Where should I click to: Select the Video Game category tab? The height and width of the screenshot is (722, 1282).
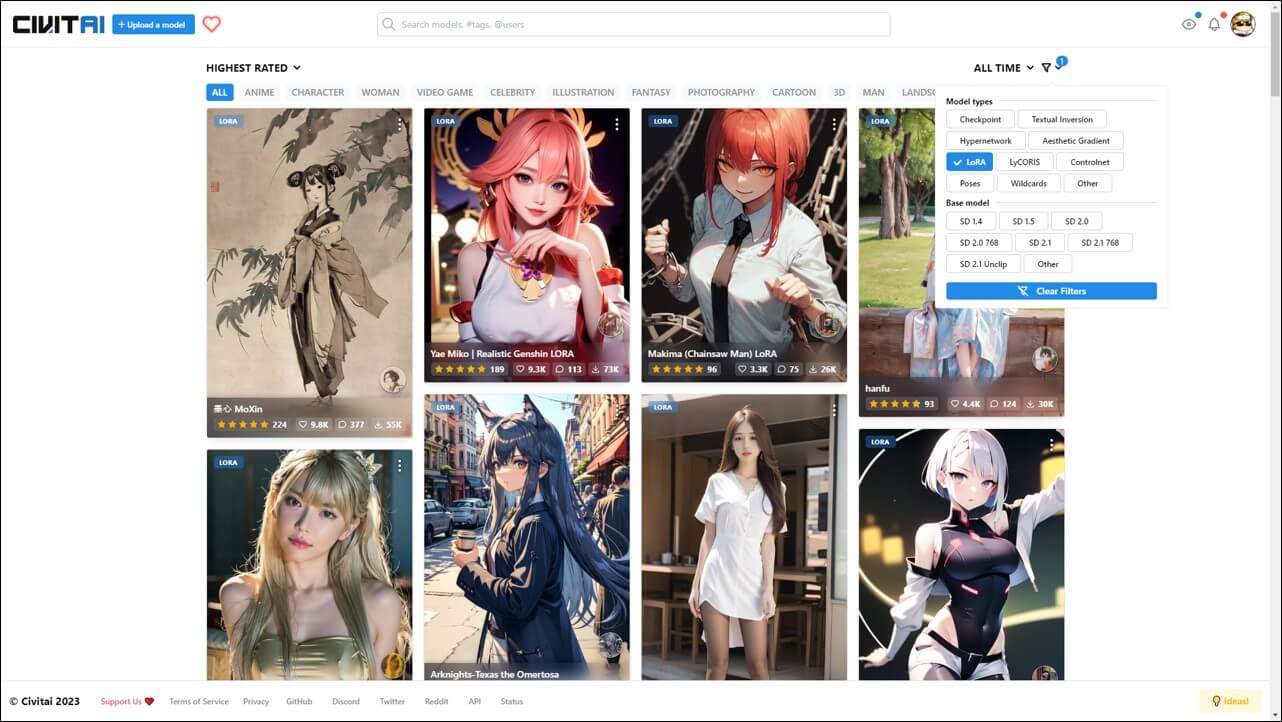point(444,92)
